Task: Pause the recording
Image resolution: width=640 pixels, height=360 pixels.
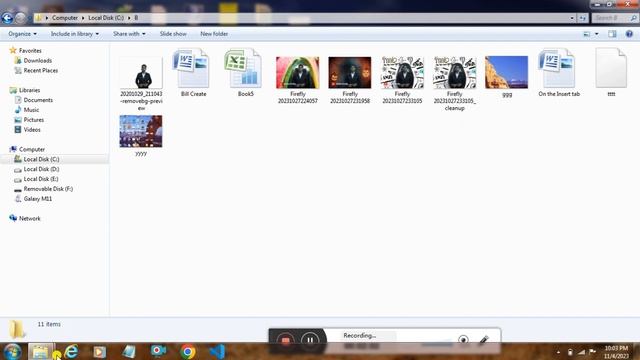Action: pyautogui.click(x=310, y=340)
